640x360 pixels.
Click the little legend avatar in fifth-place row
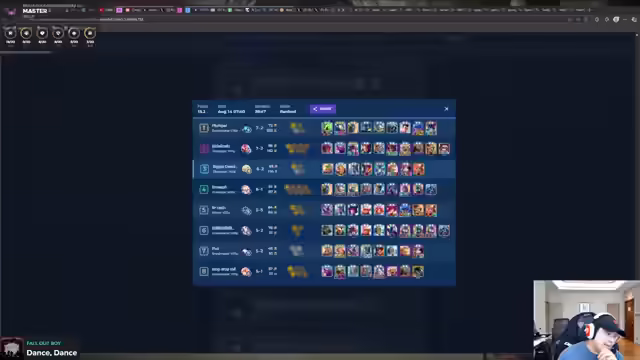click(x=247, y=211)
